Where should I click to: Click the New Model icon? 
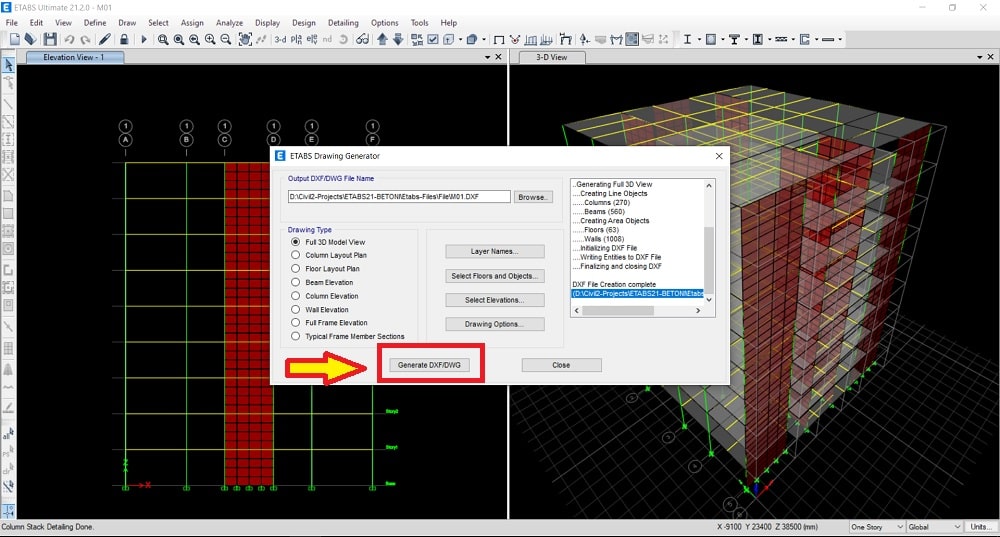click(x=13, y=40)
